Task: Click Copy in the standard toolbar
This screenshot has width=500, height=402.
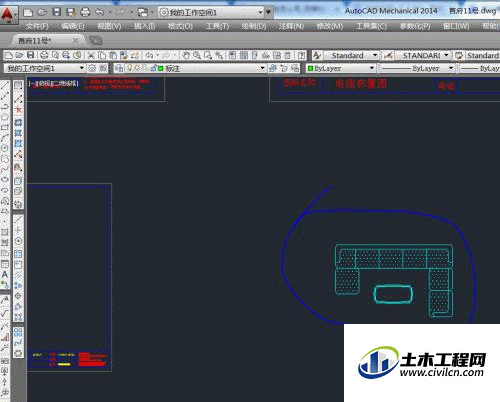Action: (102, 55)
